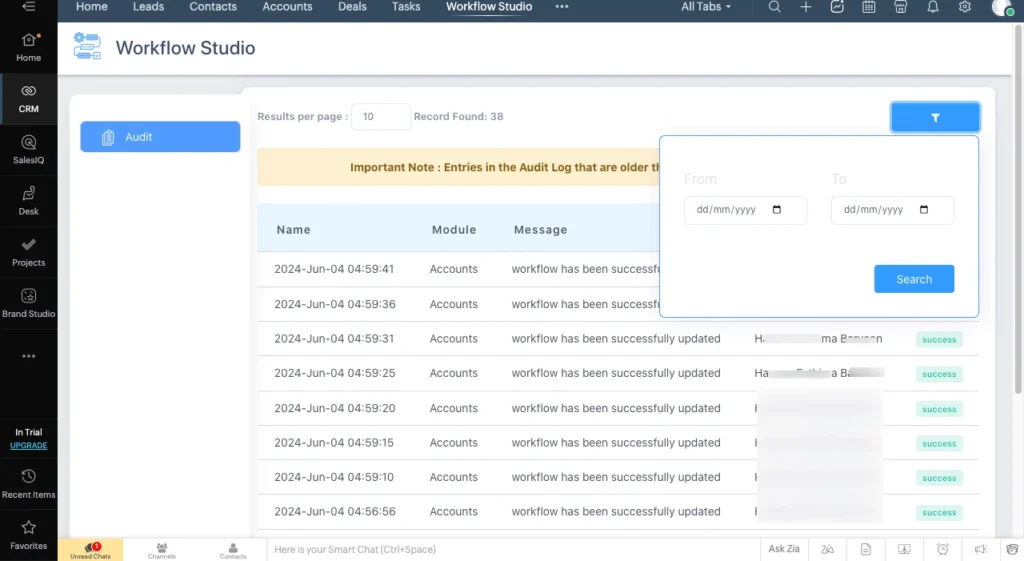Image resolution: width=1024 pixels, height=561 pixels.
Task: Click the Search button in filter popup
Action: (914, 279)
